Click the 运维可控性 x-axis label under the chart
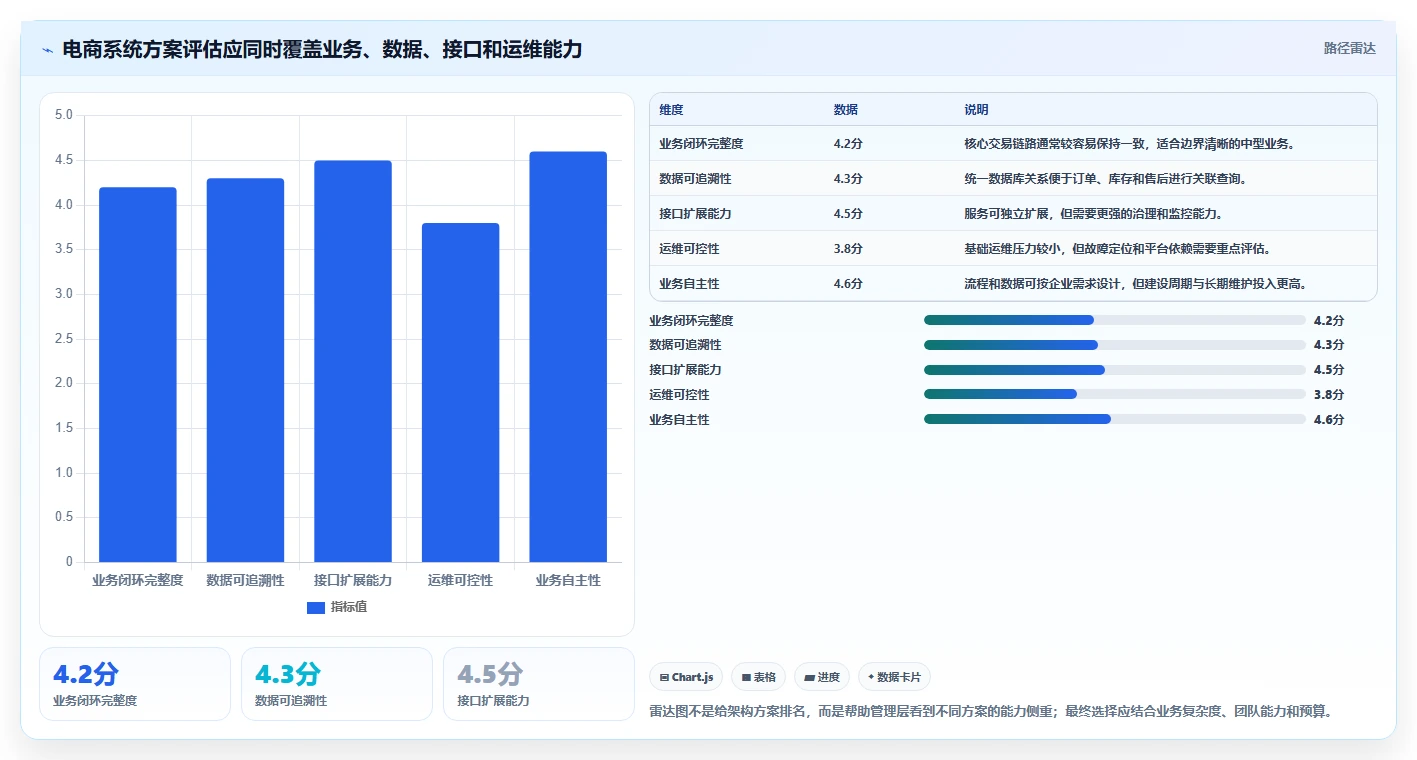The width and height of the screenshot is (1417, 760). coord(460,580)
